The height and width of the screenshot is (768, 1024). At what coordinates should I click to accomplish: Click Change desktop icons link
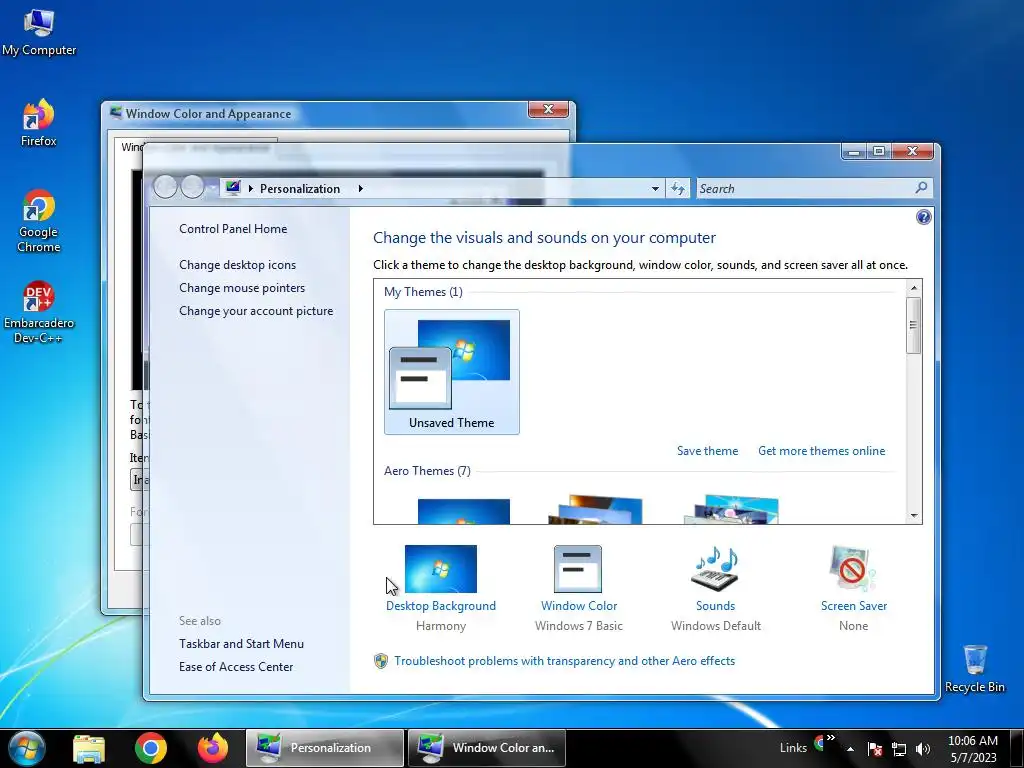[x=238, y=264]
